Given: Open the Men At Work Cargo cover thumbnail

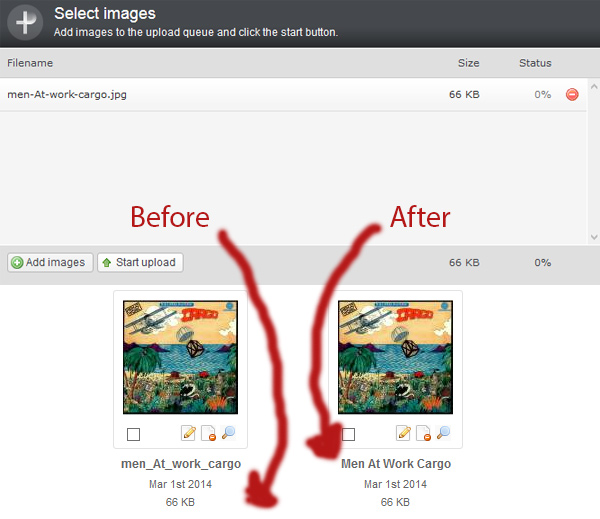Looking at the screenshot, I should point(395,357).
